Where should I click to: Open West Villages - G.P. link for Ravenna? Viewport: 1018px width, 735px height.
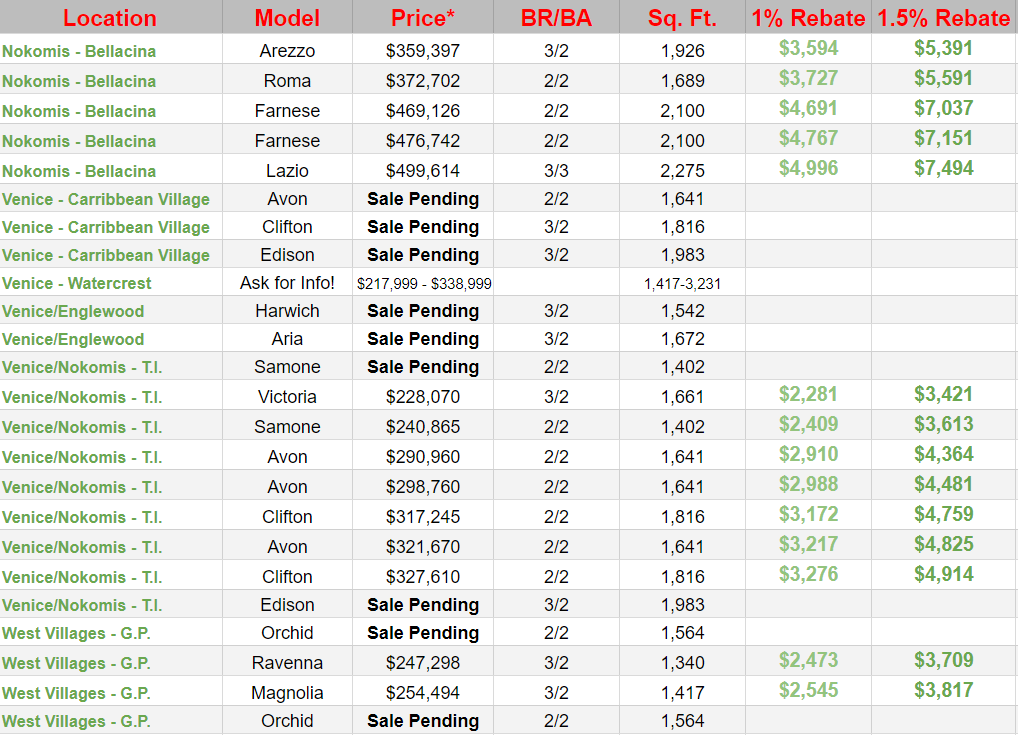[x=76, y=663]
